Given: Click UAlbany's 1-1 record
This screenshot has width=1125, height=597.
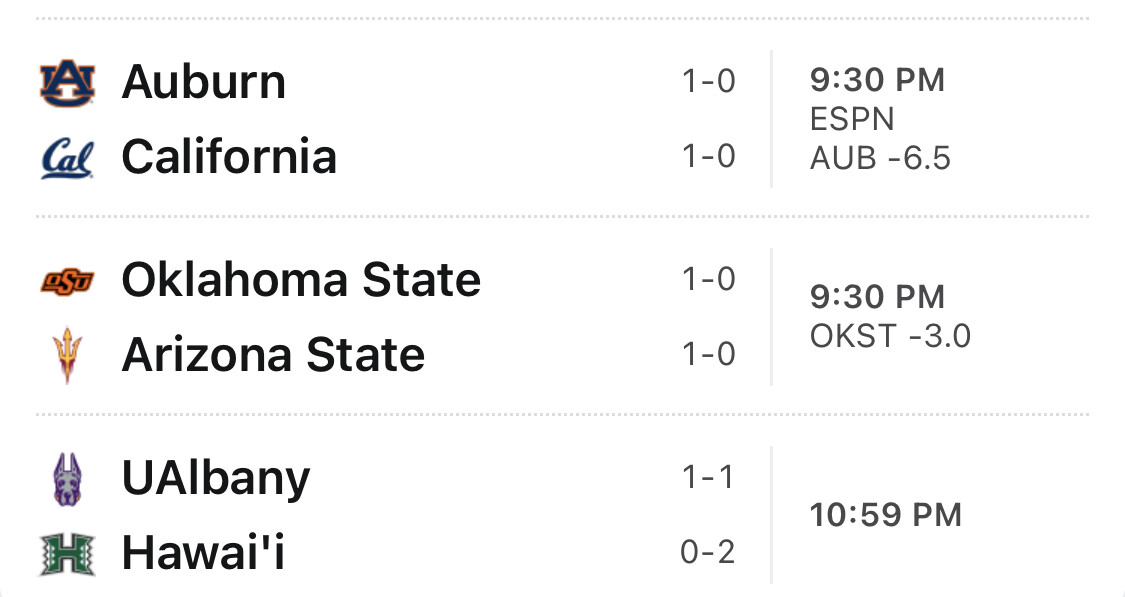Looking at the screenshot, I should click(707, 478).
